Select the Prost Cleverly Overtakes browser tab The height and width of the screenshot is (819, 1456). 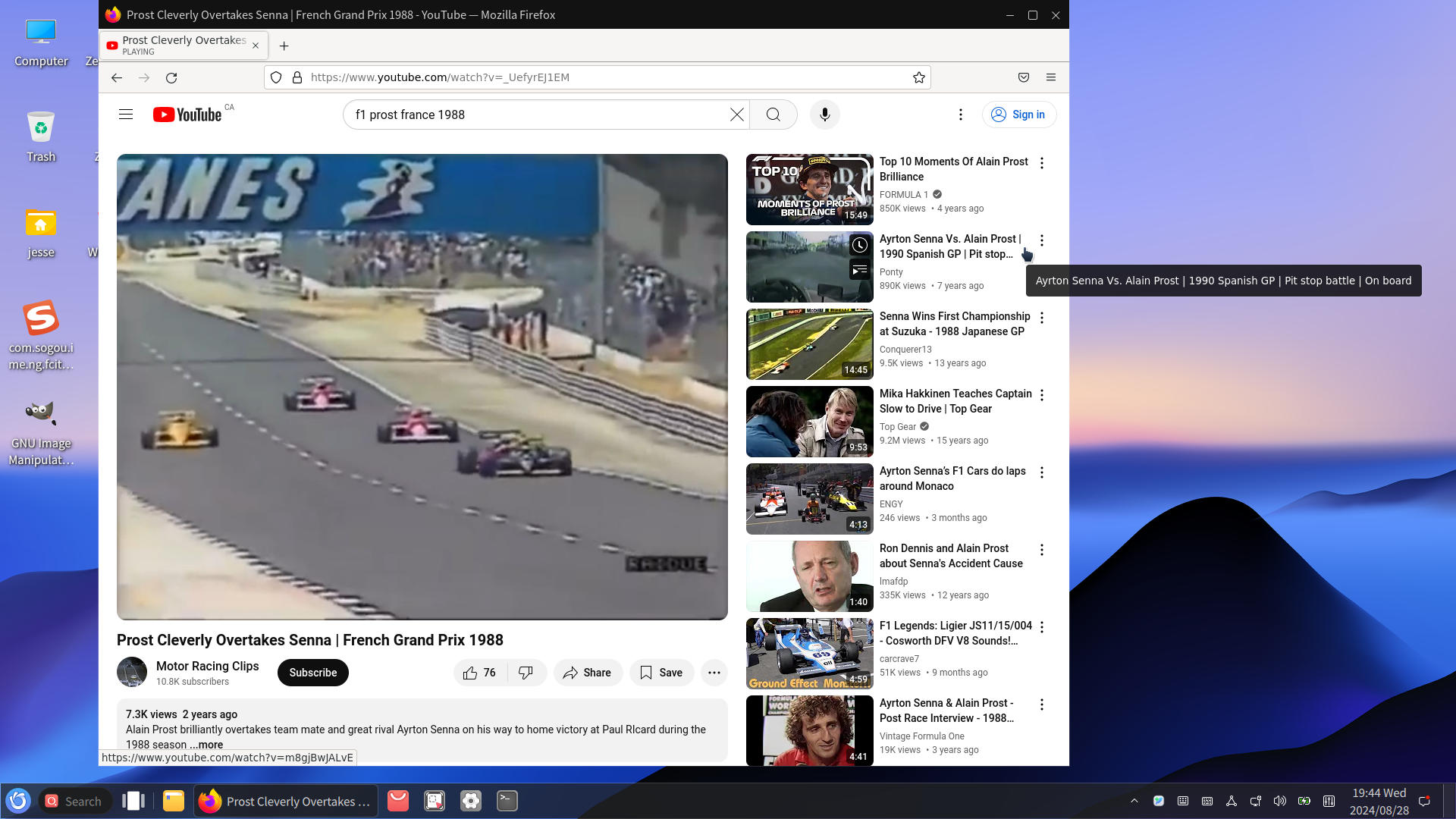(183, 45)
